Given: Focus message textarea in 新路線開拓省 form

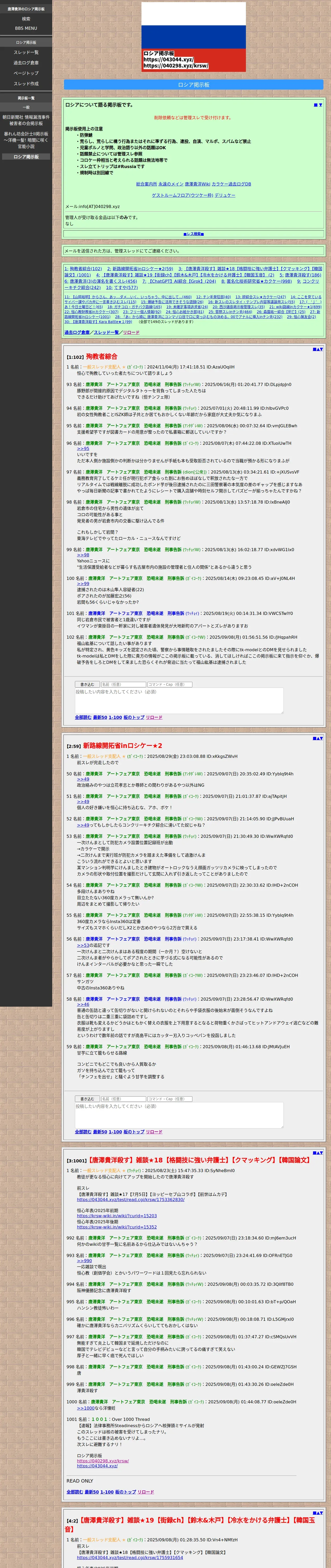Looking at the screenshot, I should 179,1115.
